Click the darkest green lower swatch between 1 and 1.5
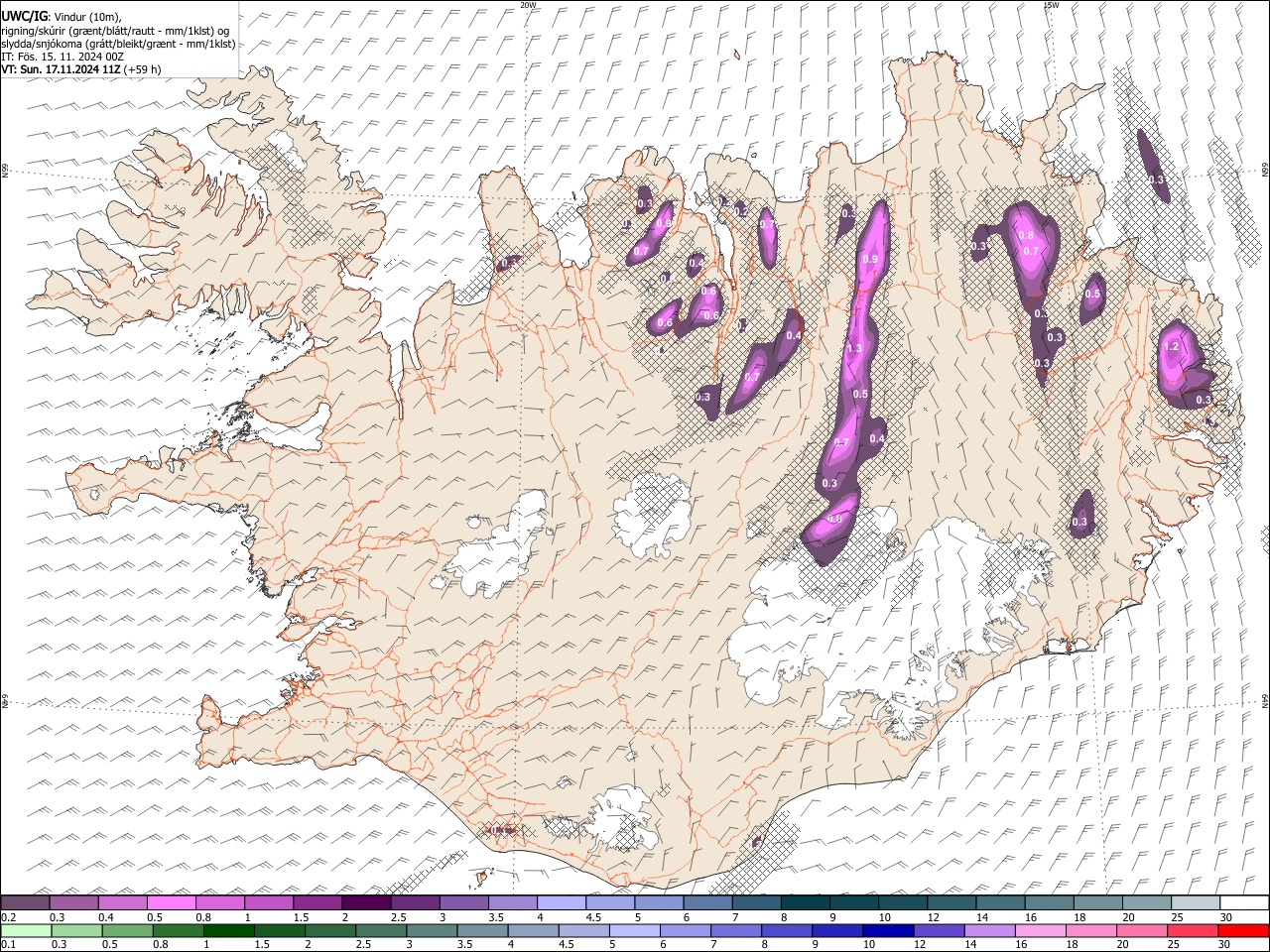1270x952 pixels. coord(230,930)
